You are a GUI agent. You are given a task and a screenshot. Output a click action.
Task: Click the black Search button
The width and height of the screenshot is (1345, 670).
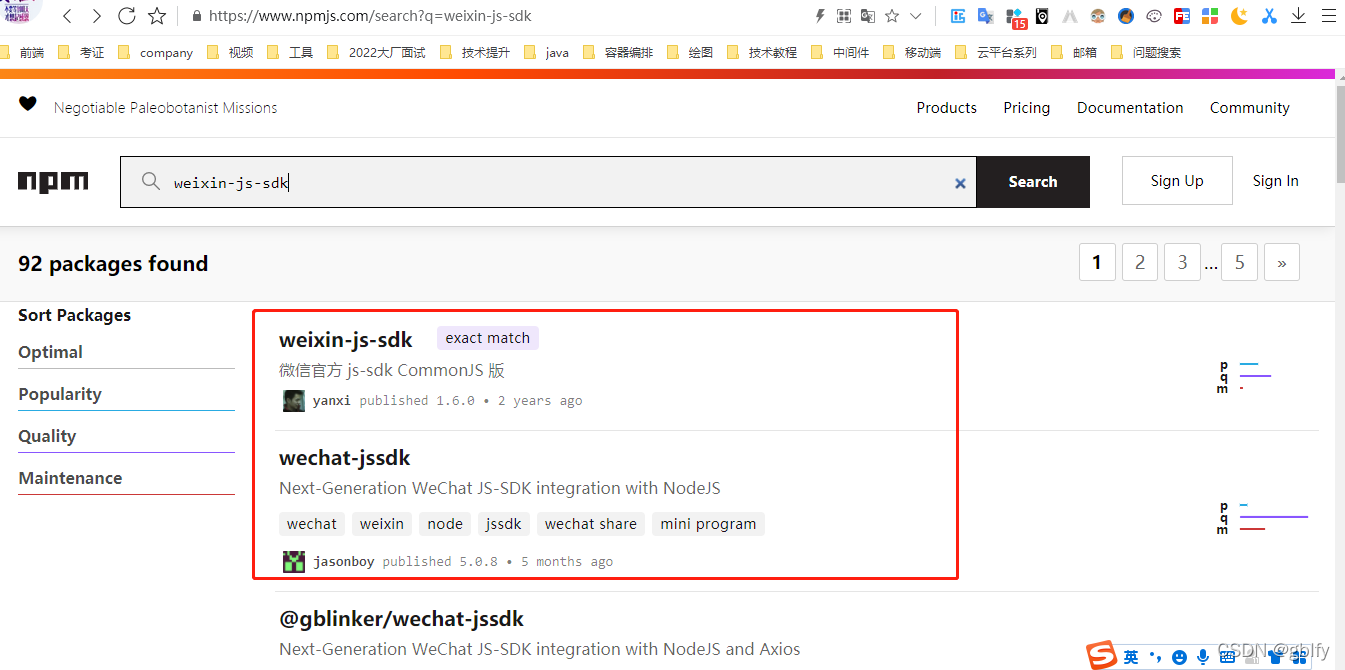1033,182
